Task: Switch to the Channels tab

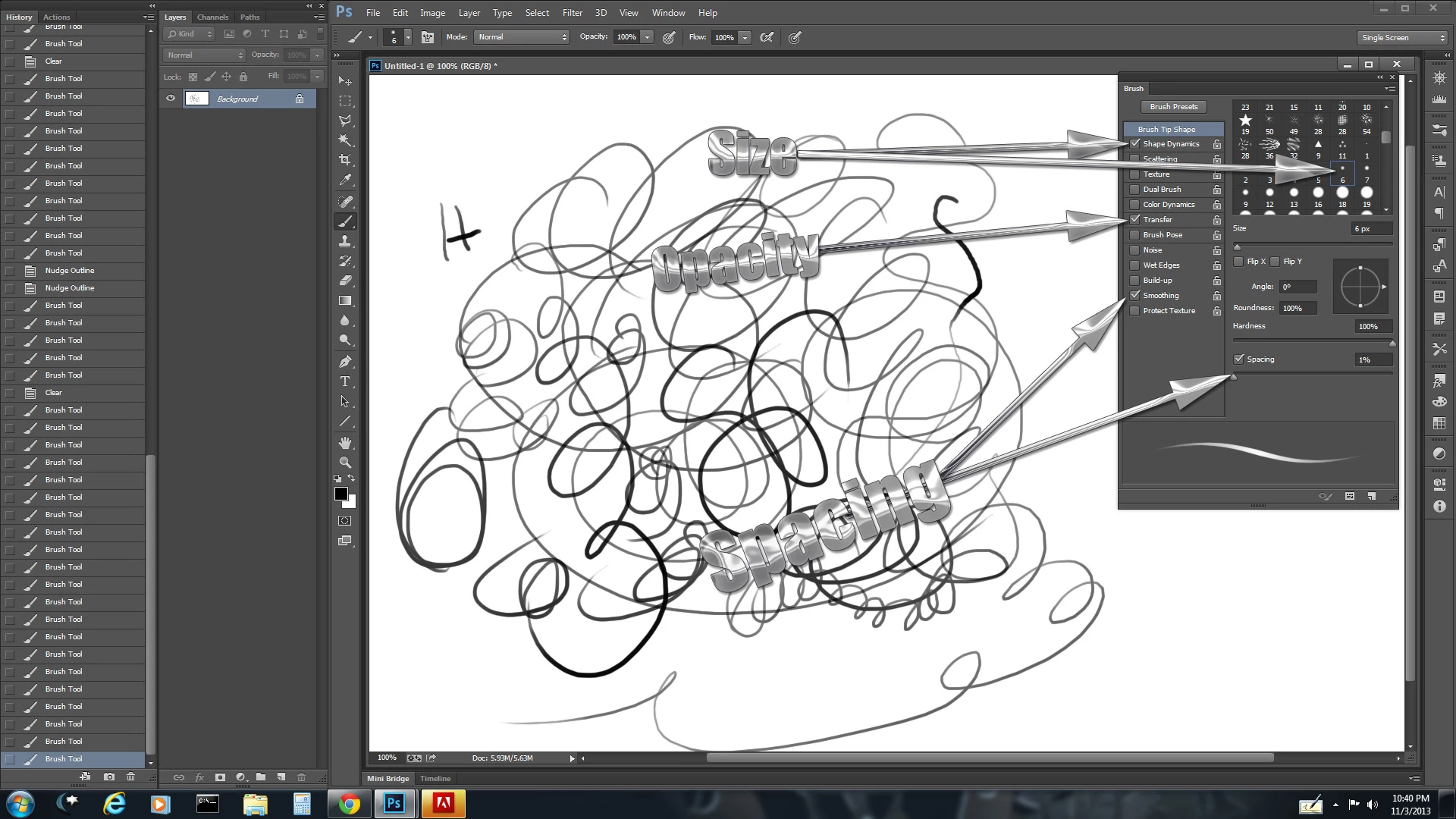Action: click(x=212, y=17)
